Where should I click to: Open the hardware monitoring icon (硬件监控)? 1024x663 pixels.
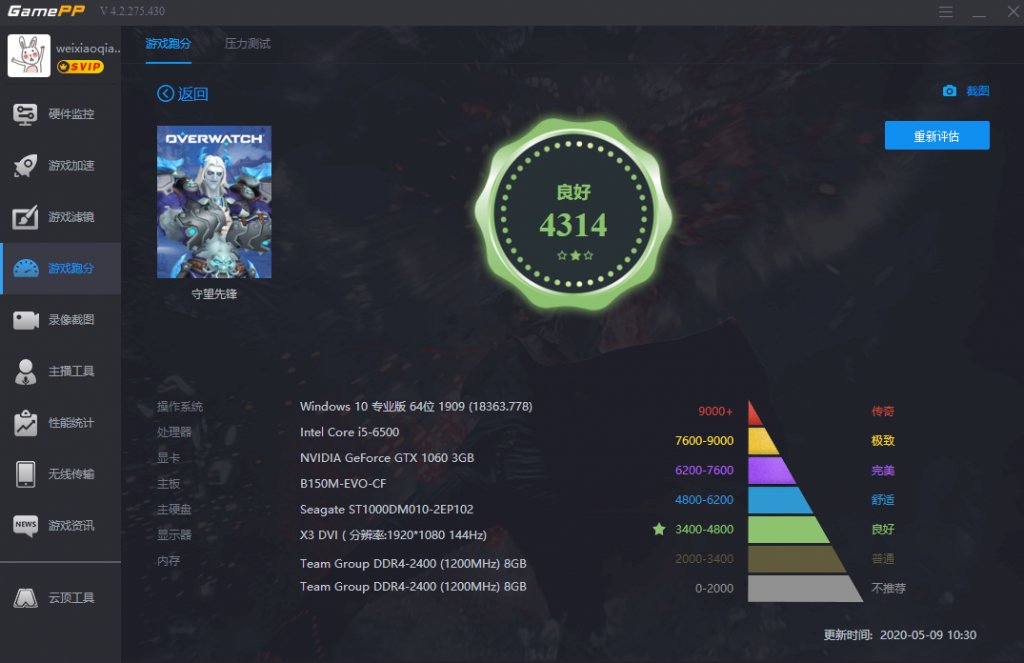click(25, 114)
